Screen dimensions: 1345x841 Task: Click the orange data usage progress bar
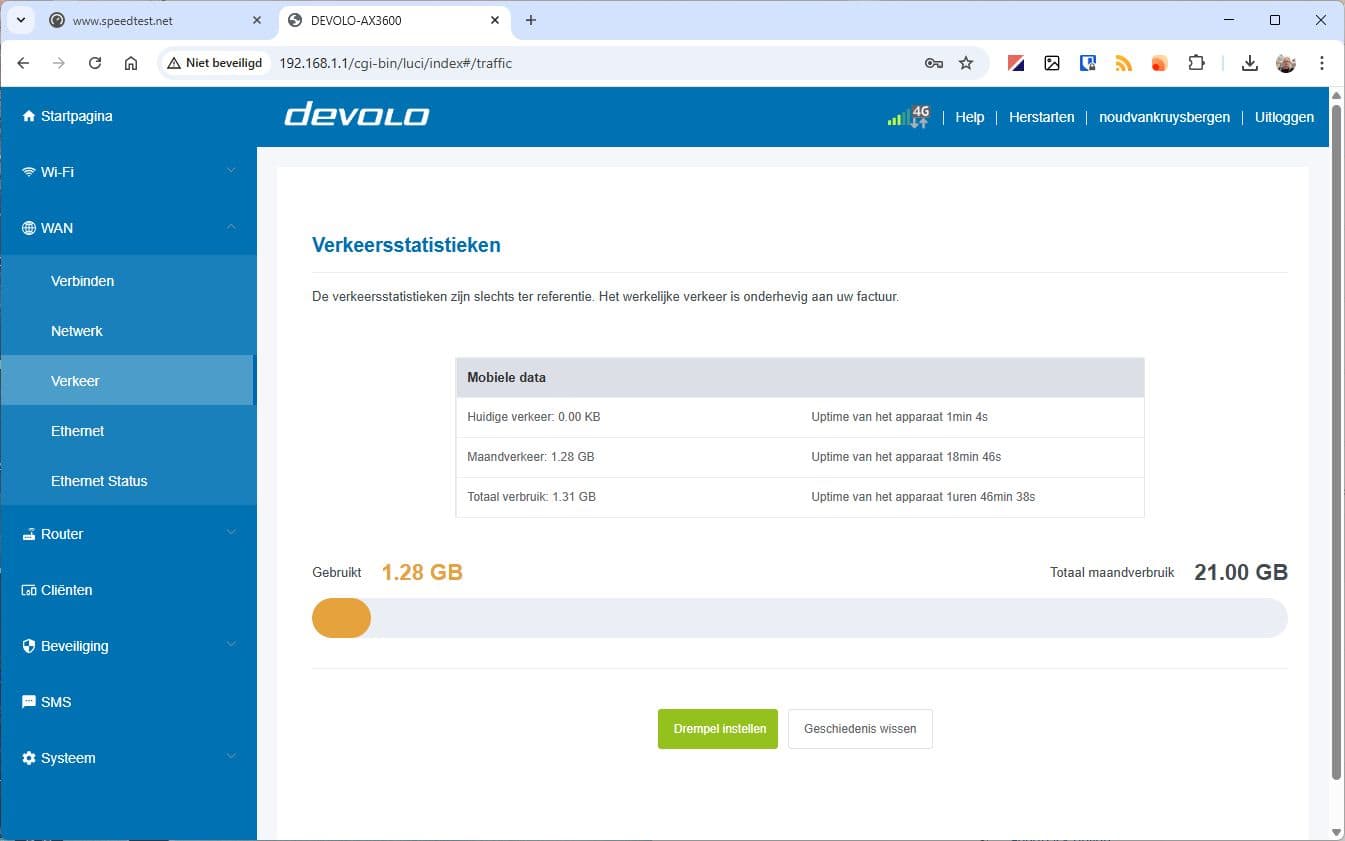[342, 618]
